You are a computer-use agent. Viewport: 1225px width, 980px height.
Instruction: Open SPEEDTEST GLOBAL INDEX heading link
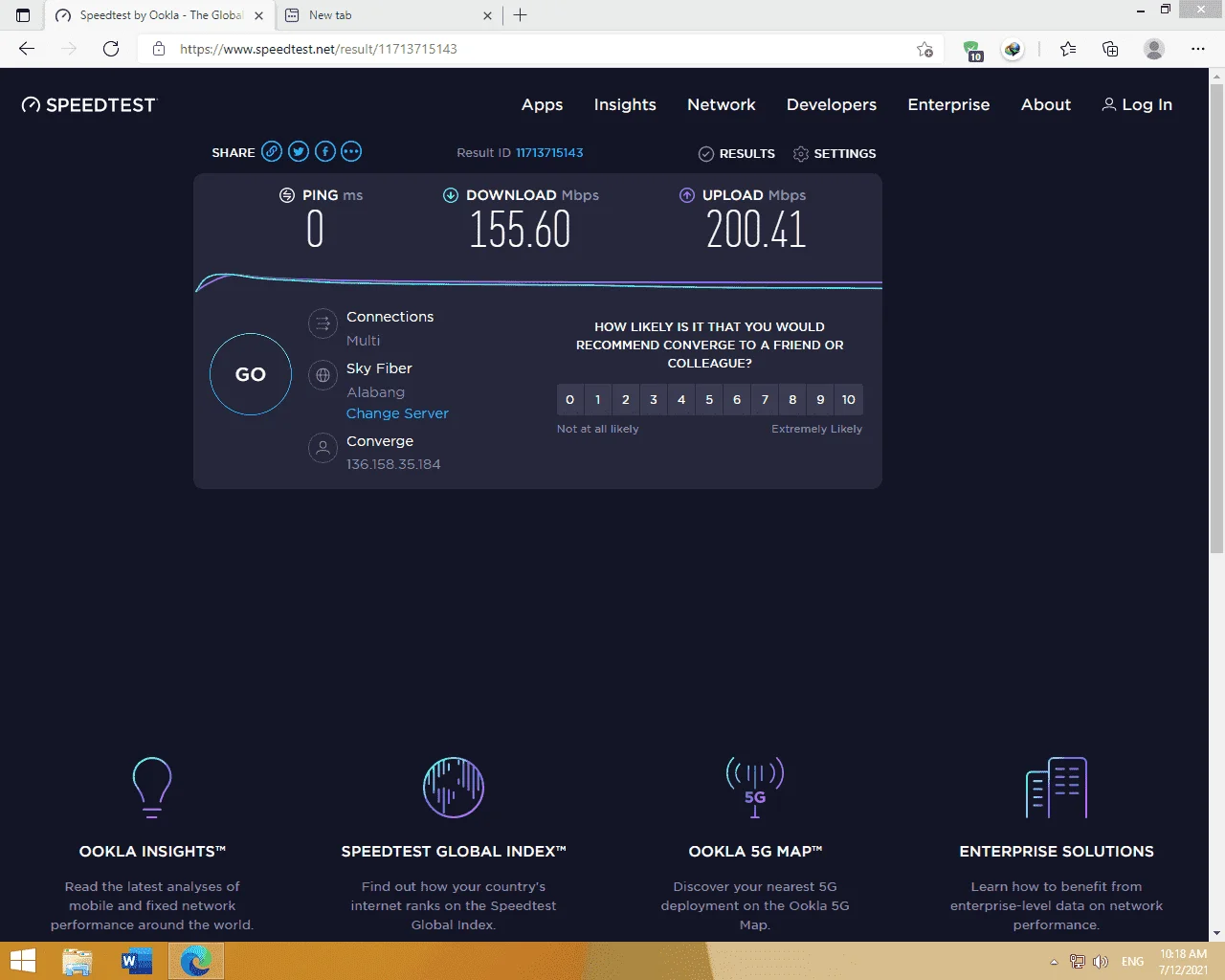point(454,852)
